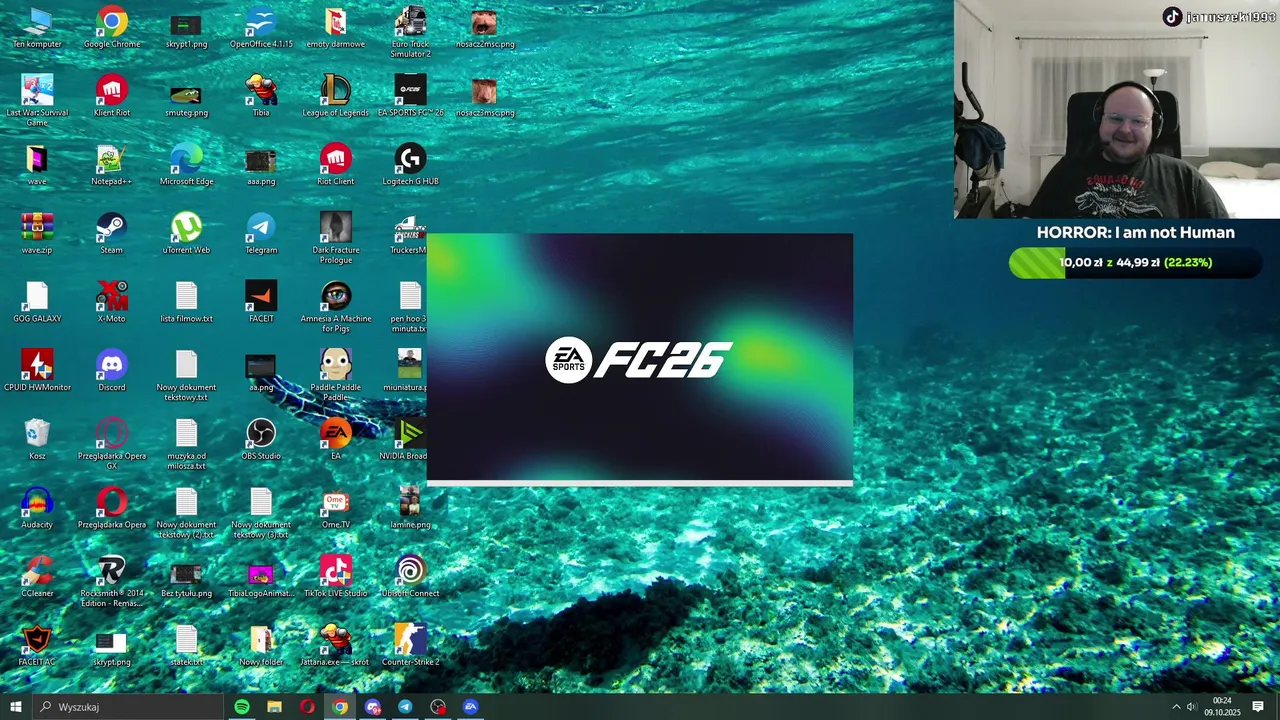
Task: Open Spotify from the taskbar
Action: coord(242,707)
